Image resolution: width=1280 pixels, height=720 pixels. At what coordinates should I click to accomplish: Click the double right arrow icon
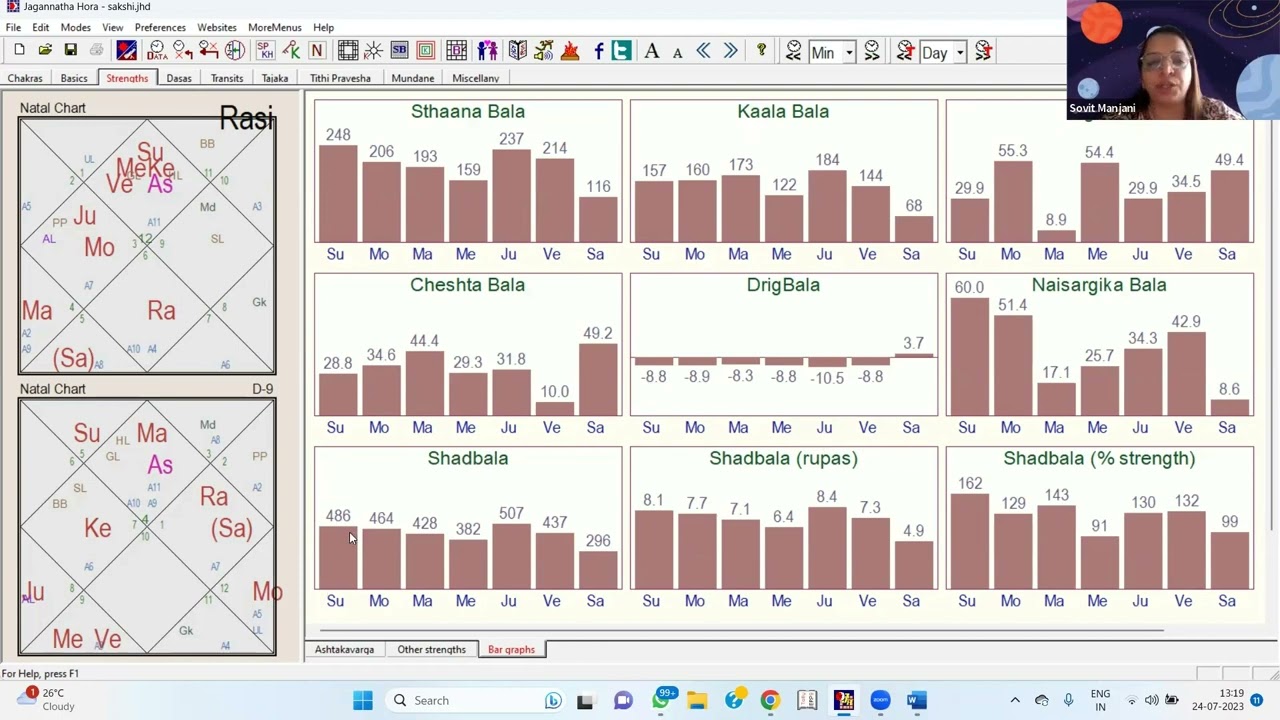pyautogui.click(x=730, y=51)
